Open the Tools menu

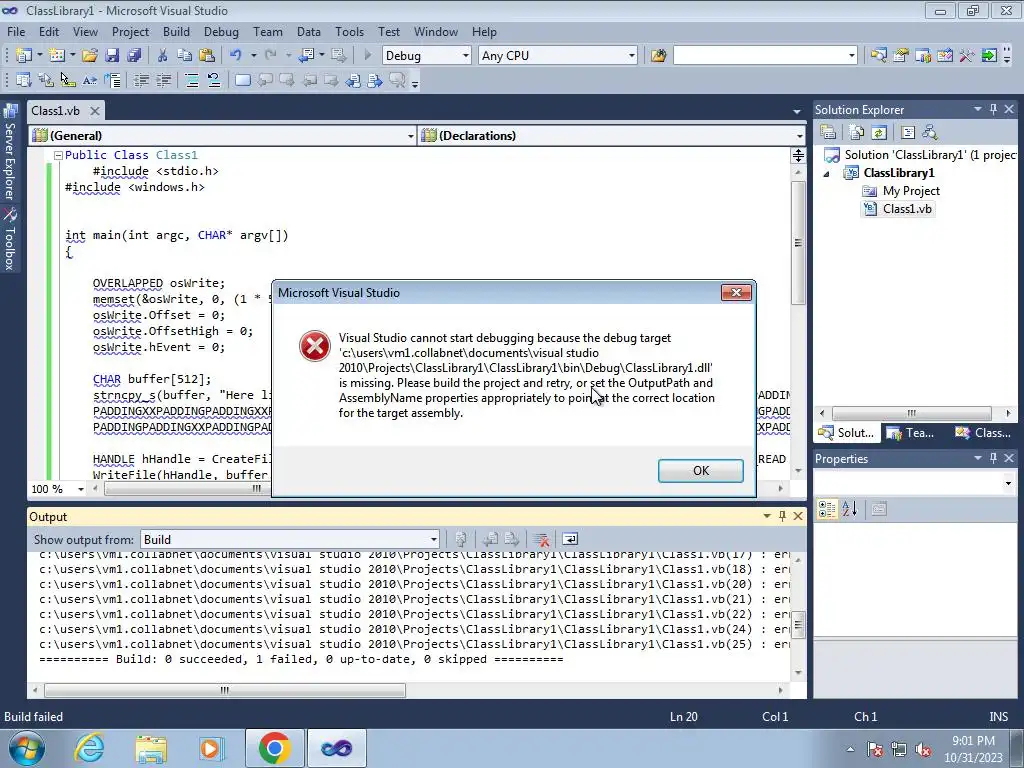349,31
